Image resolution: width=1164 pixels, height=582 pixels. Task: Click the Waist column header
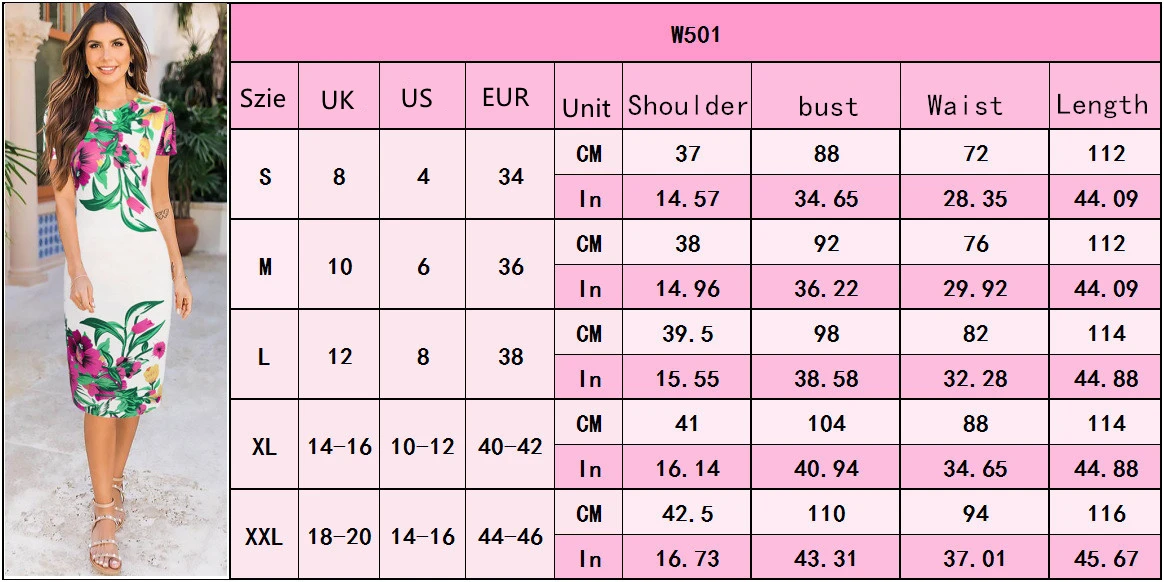(964, 105)
